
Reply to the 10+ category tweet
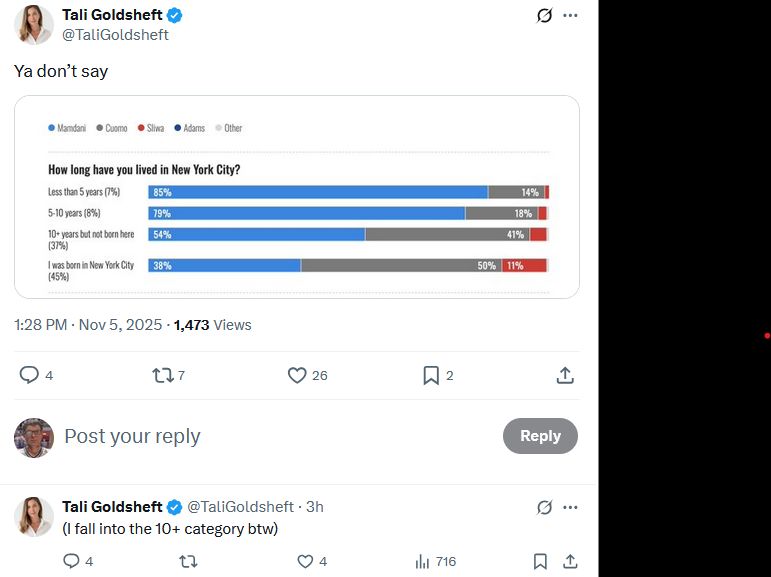pyautogui.click(x=71, y=561)
